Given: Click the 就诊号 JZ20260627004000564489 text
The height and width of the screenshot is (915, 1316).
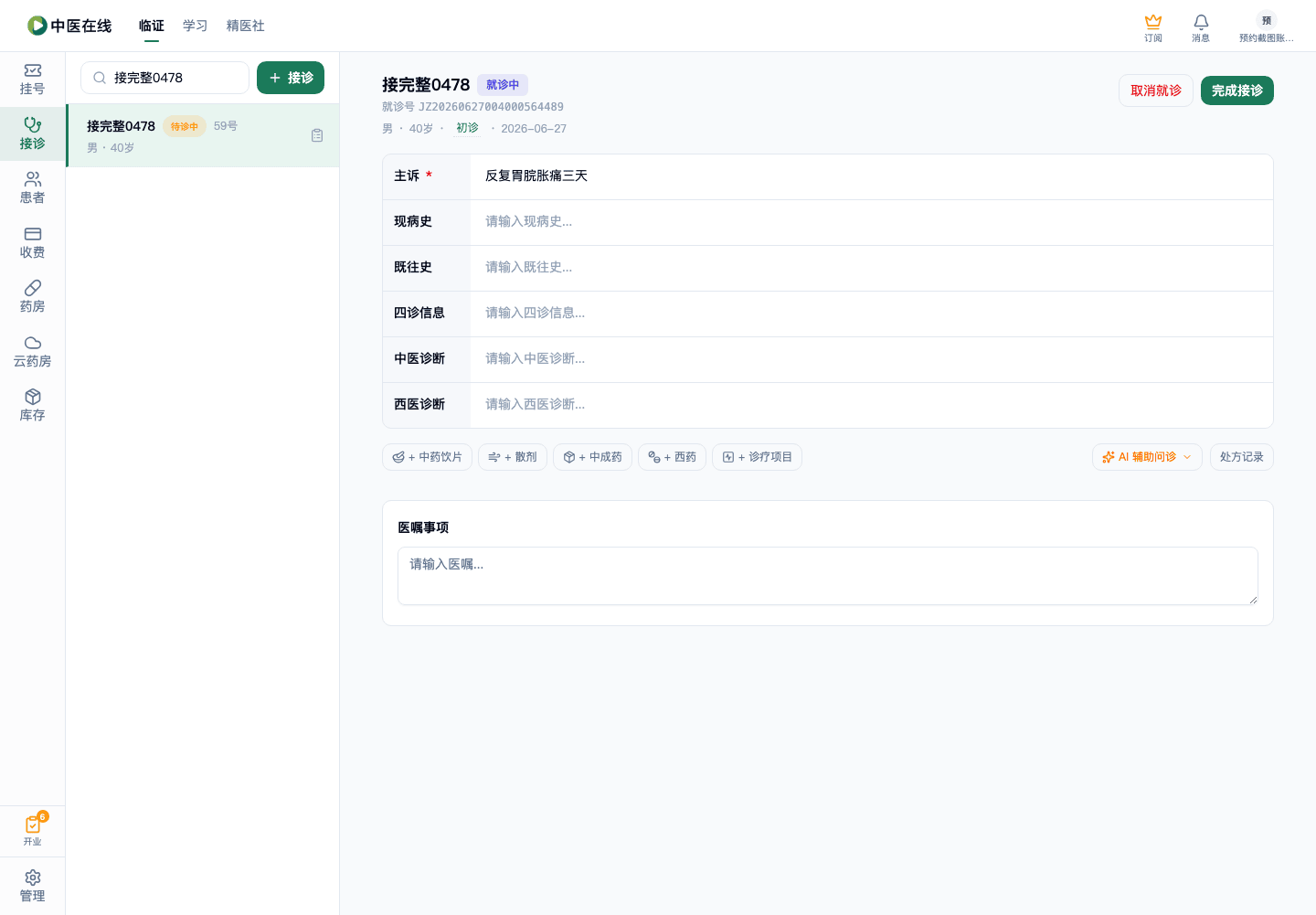Looking at the screenshot, I should pyautogui.click(x=472, y=107).
